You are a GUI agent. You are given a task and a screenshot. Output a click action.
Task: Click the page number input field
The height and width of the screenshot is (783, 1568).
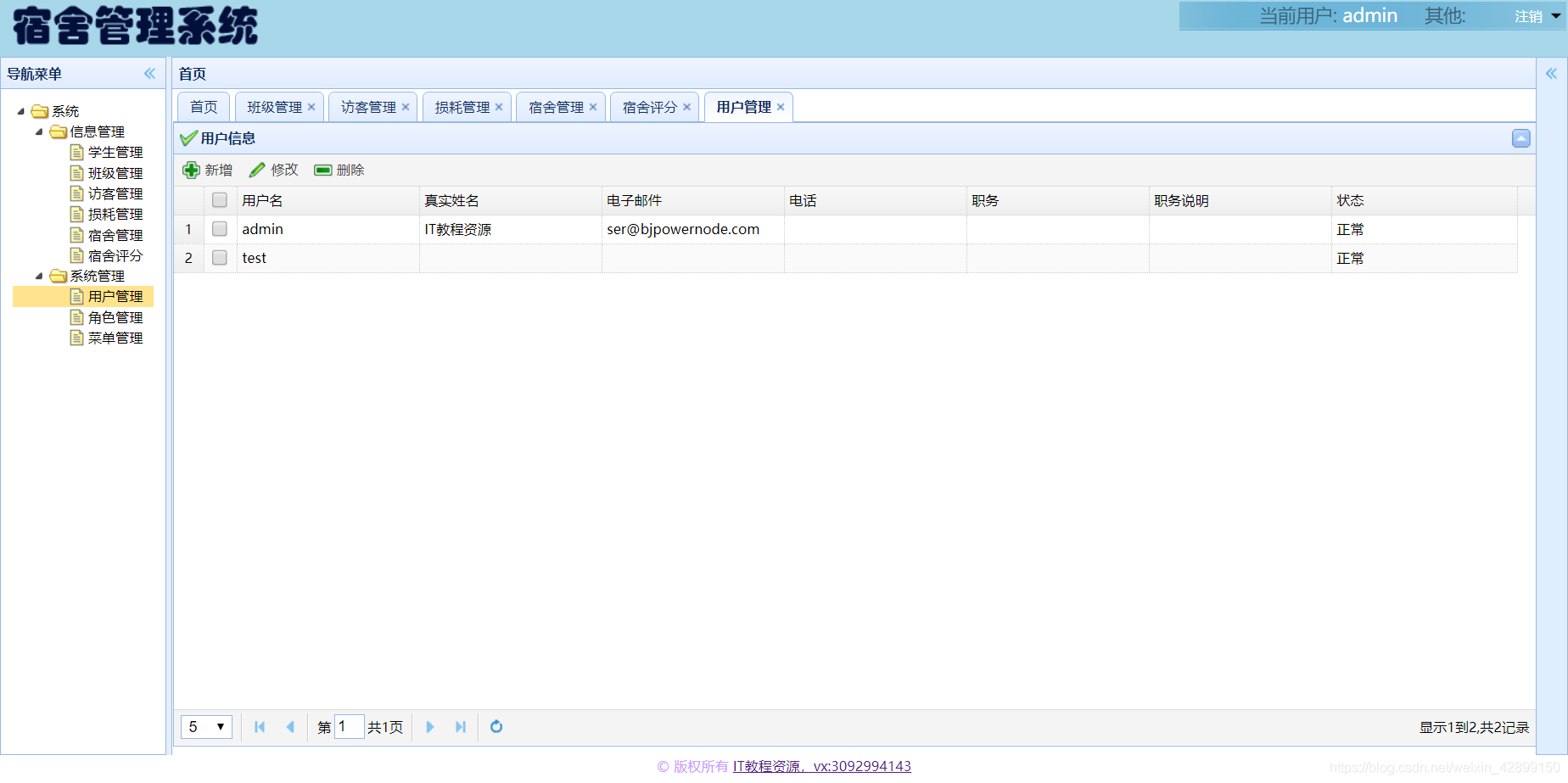(350, 727)
